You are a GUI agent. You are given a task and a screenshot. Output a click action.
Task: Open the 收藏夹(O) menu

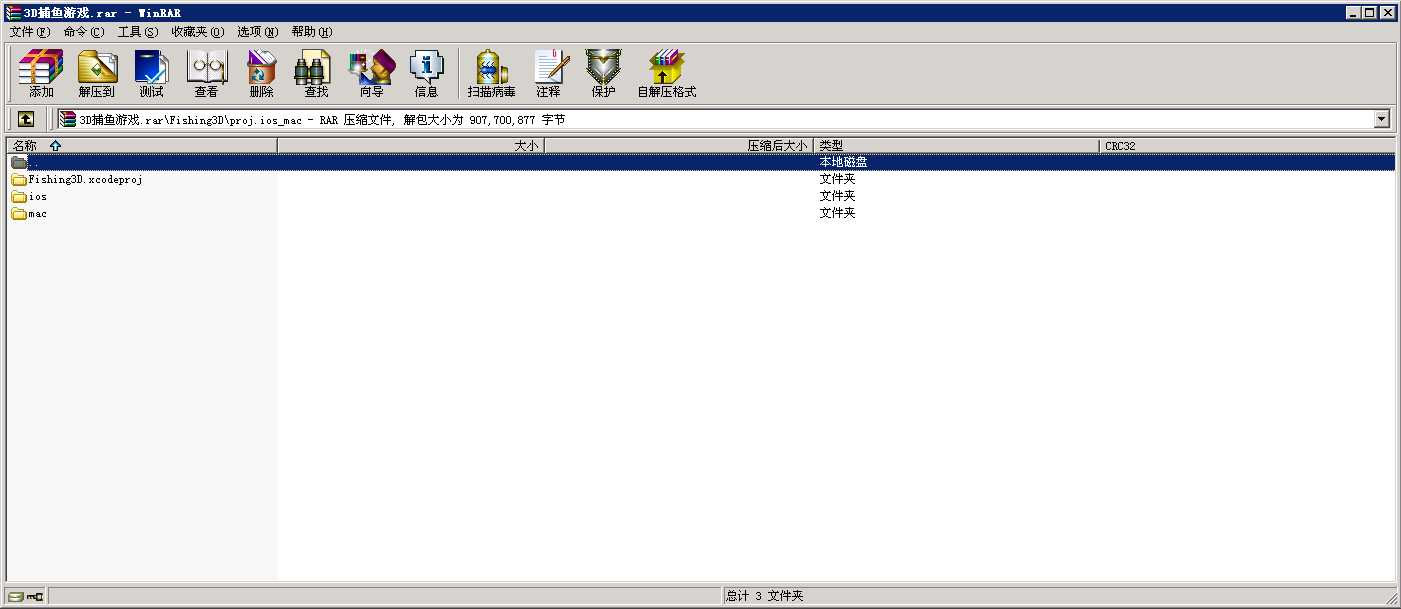(x=198, y=32)
